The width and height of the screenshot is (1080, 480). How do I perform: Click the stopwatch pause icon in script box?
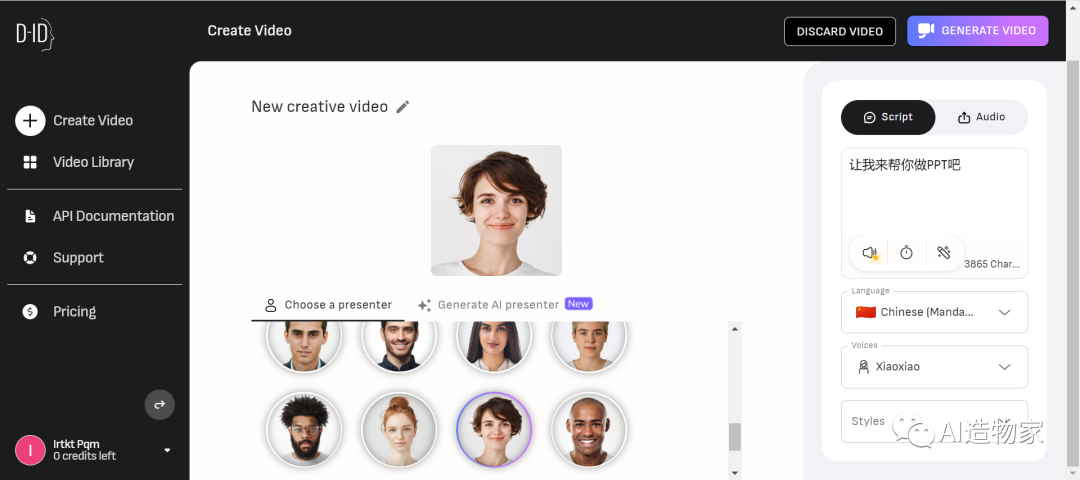point(906,253)
